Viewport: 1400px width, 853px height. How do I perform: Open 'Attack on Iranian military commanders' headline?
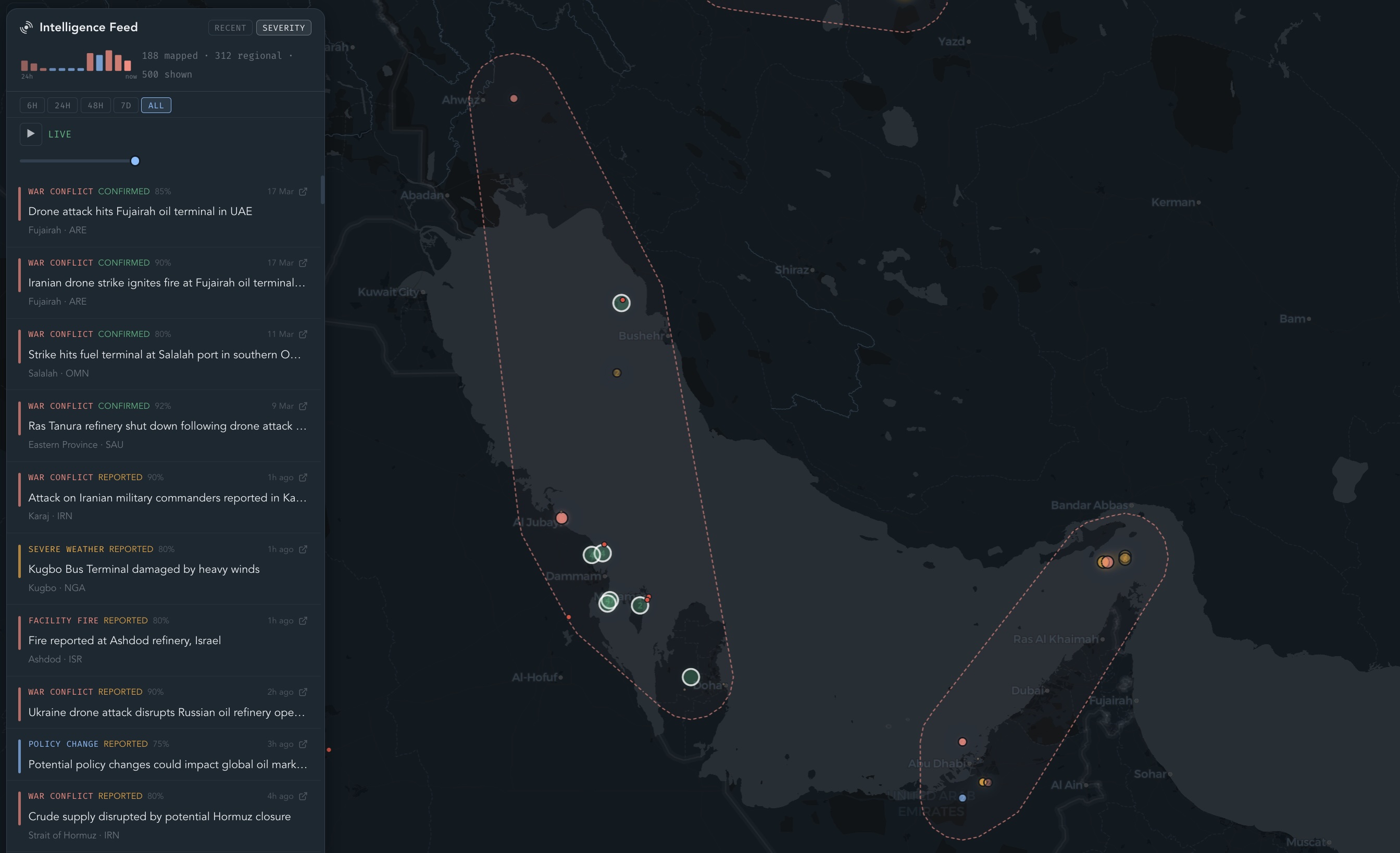click(x=167, y=497)
